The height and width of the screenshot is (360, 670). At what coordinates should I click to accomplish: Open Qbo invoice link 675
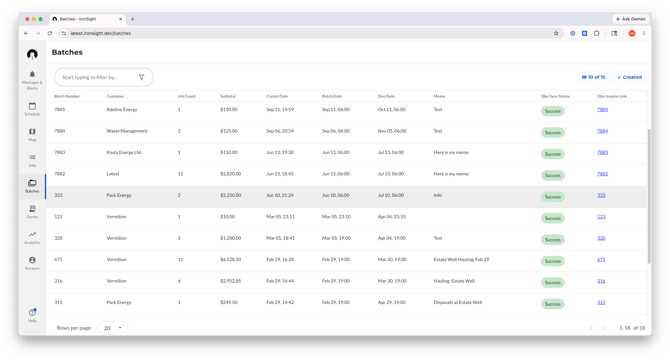click(601, 260)
